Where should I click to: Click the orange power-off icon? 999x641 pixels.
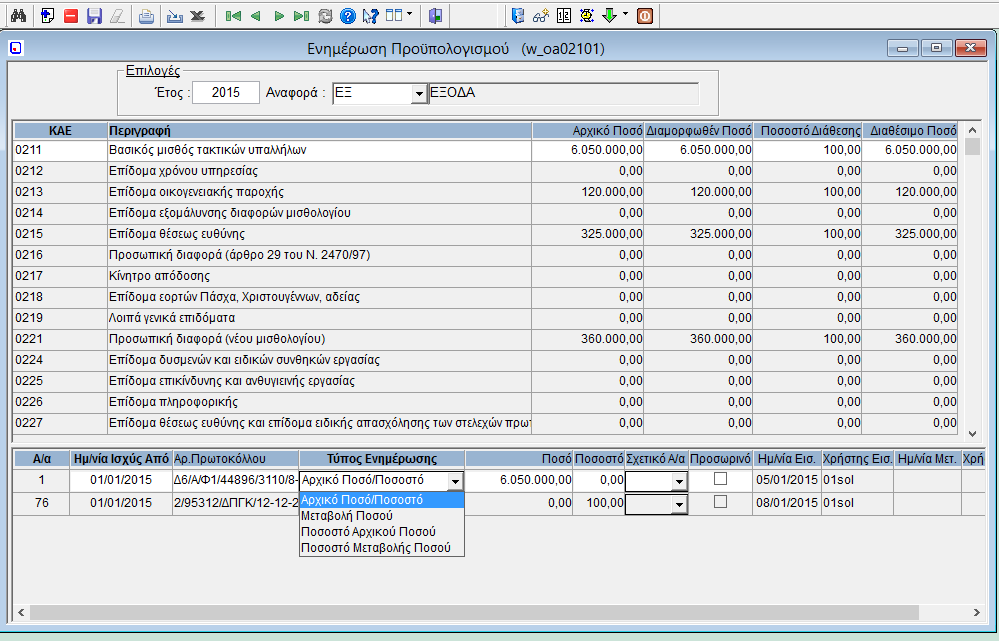click(x=645, y=16)
